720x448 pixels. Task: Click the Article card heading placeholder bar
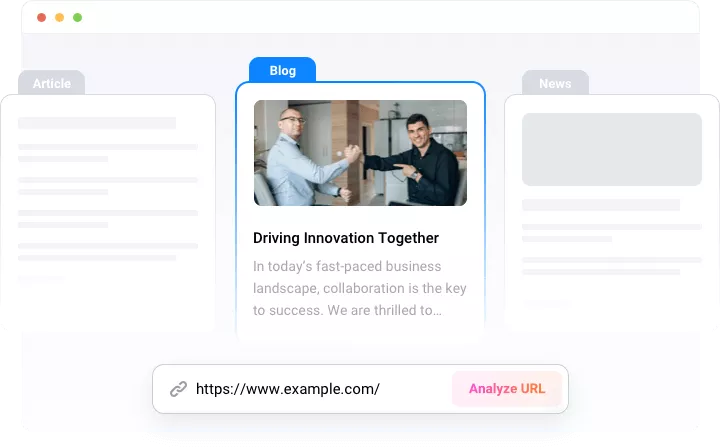[x=97, y=123]
